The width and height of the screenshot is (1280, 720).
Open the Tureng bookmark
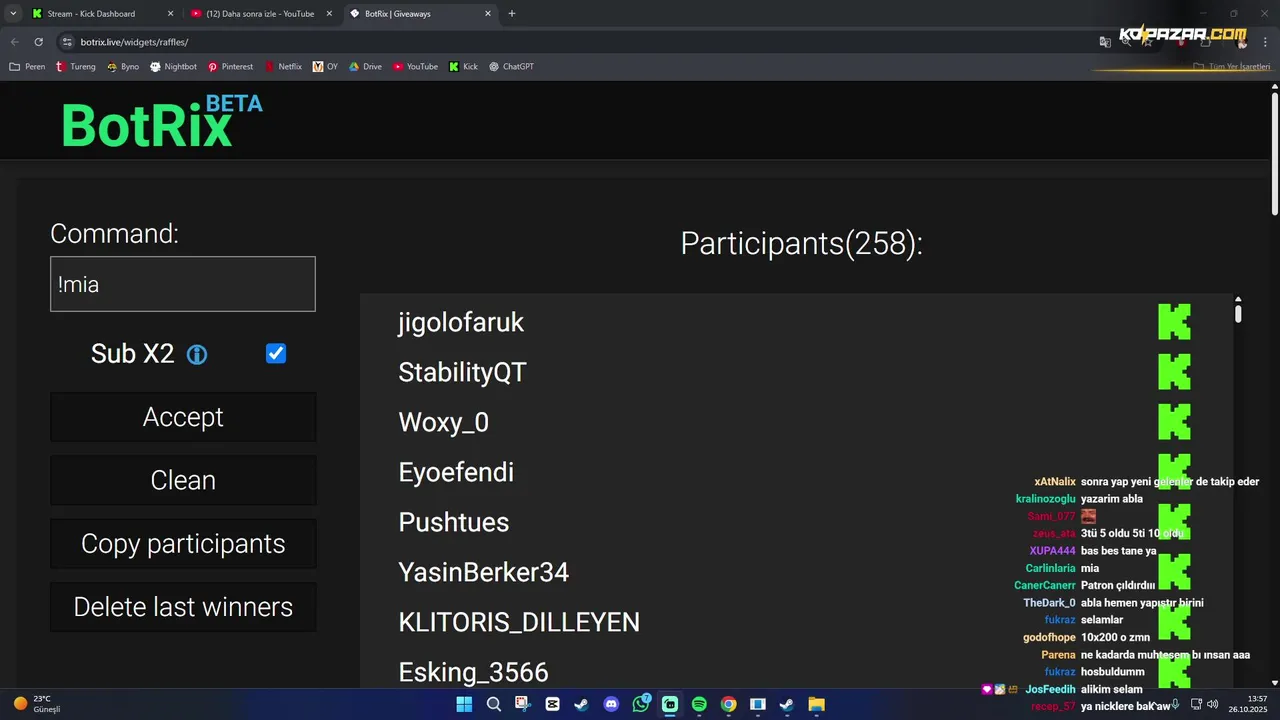click(x=76, y=67)
